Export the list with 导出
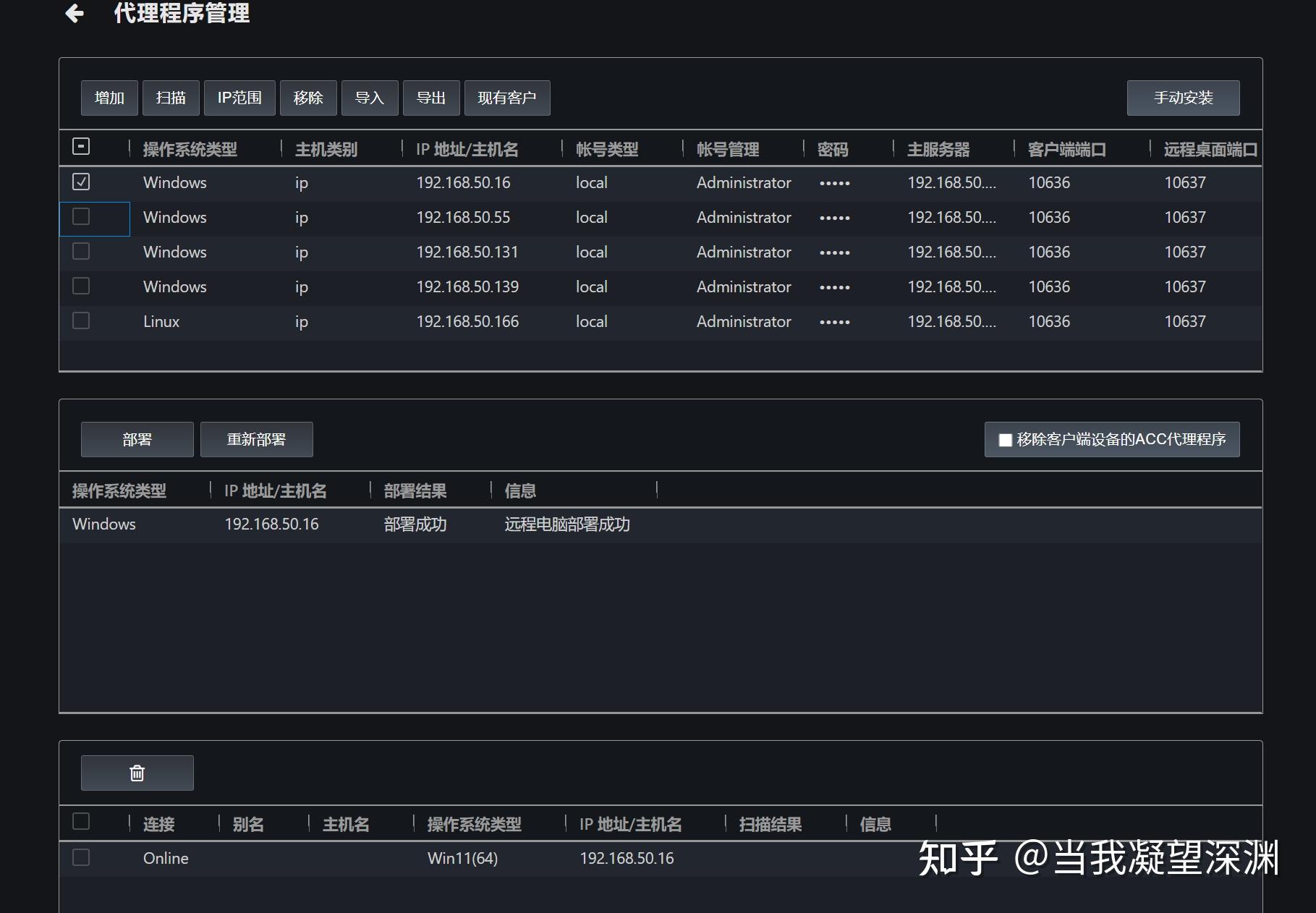1316x913 pixels. 431,97
